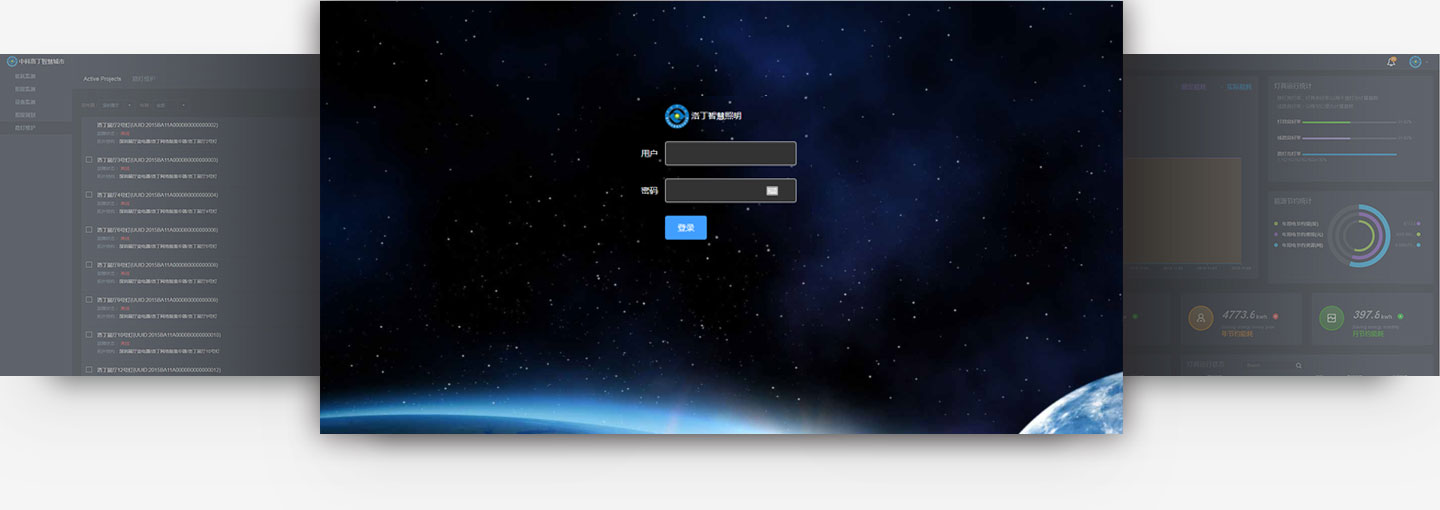1440x510 pixels.
Task: Check the box for lamp UUID ending 00010
Action: click(89, 335)
